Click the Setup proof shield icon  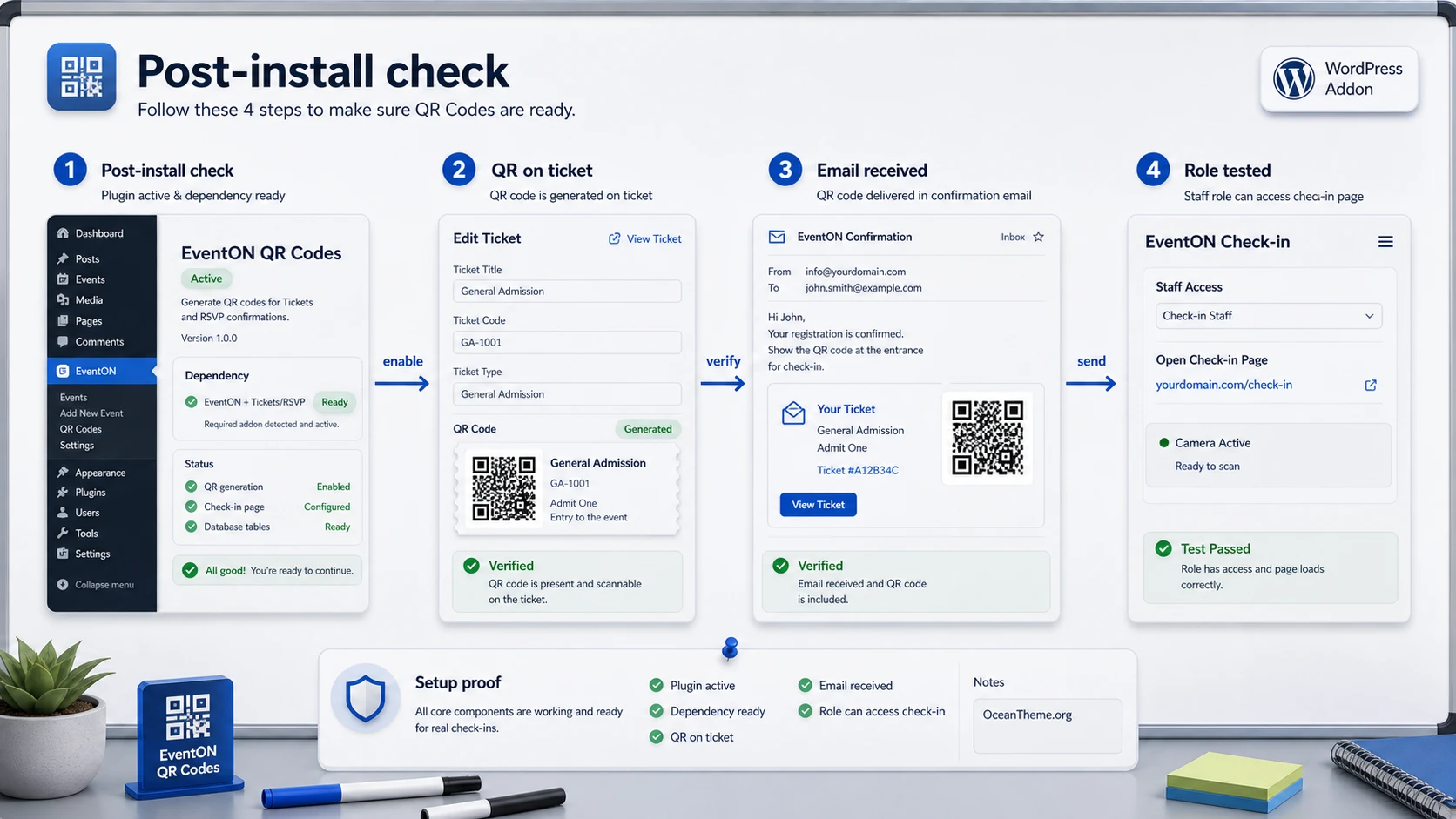[x=366, y=699]
